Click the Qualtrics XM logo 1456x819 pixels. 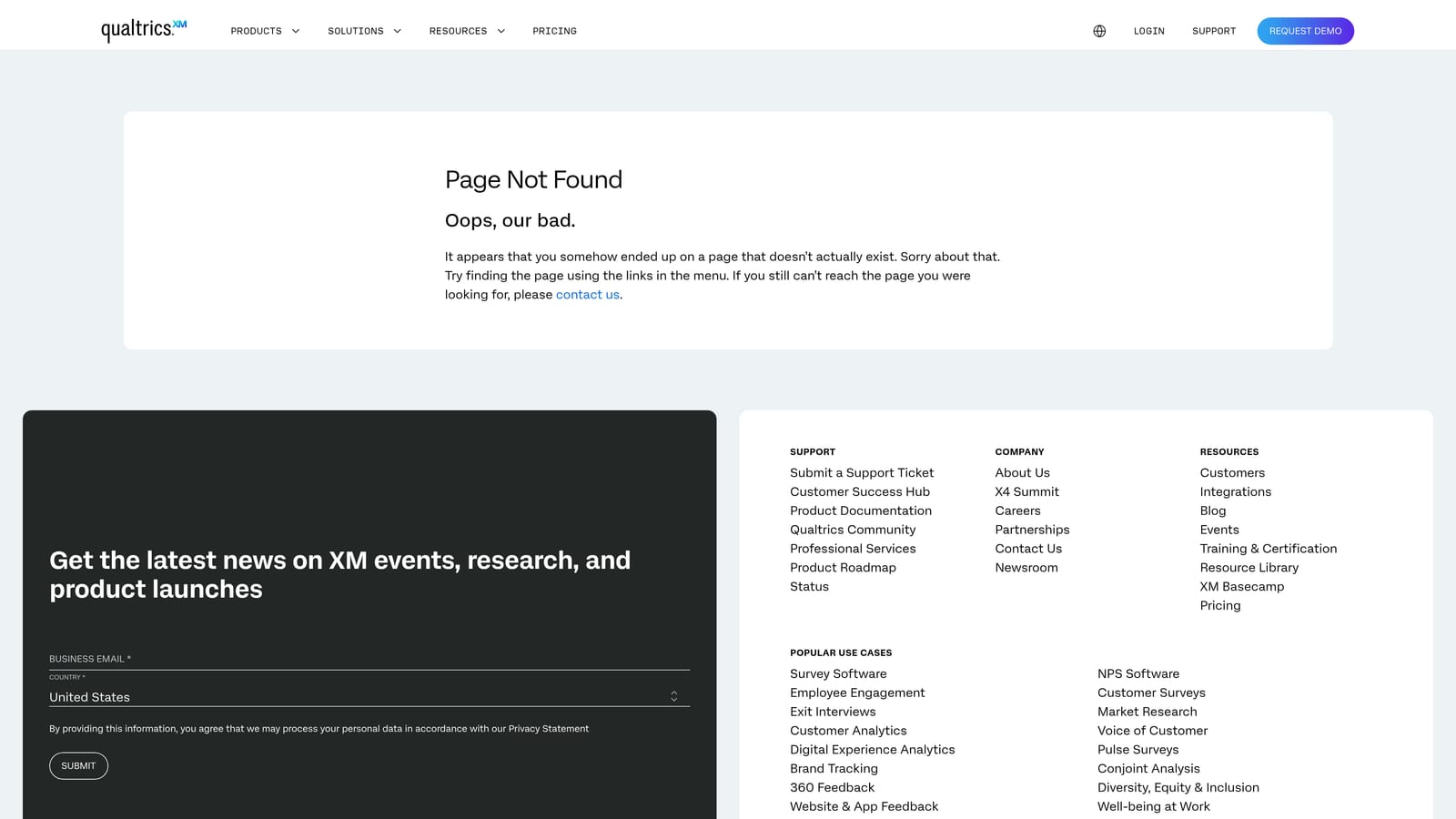point(144,30)
